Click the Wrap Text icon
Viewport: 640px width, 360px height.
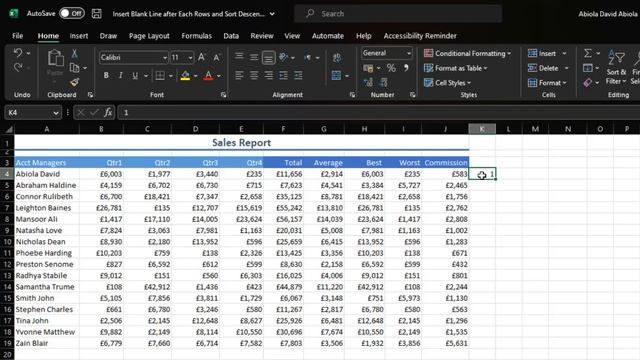point(337,58)
